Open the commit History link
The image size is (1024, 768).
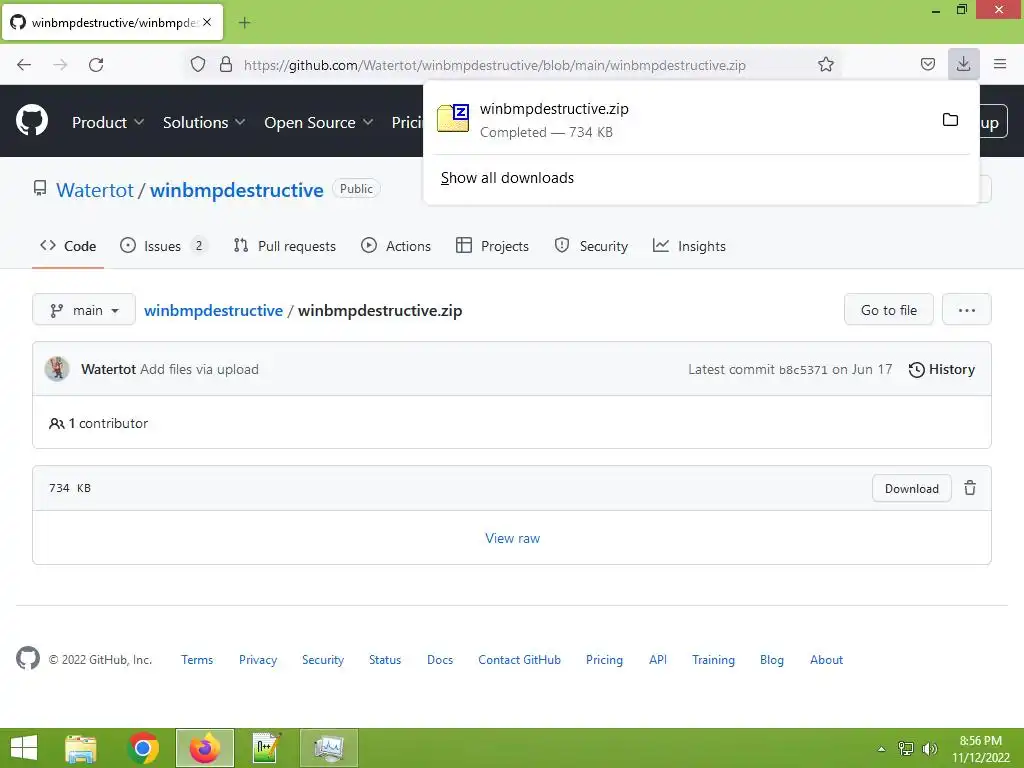[x=942, y=370]
